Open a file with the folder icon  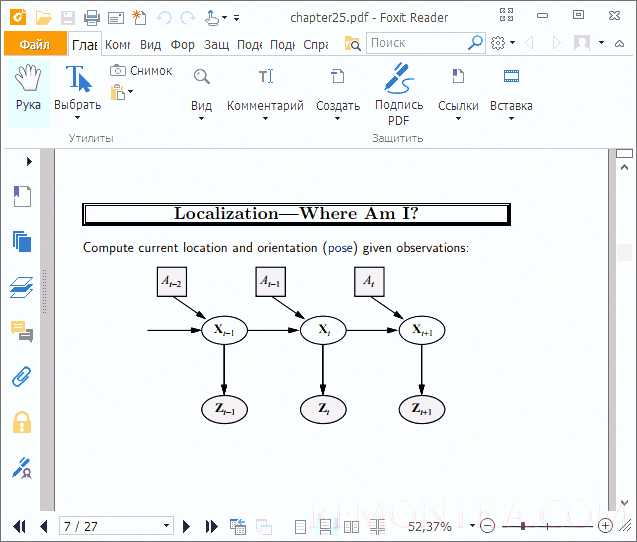43,17
